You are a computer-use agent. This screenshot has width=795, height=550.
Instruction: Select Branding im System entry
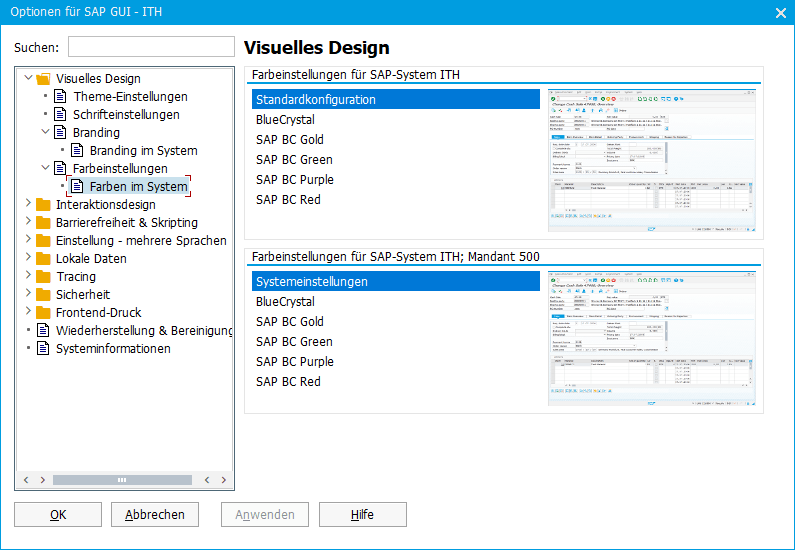coord(143,151)
